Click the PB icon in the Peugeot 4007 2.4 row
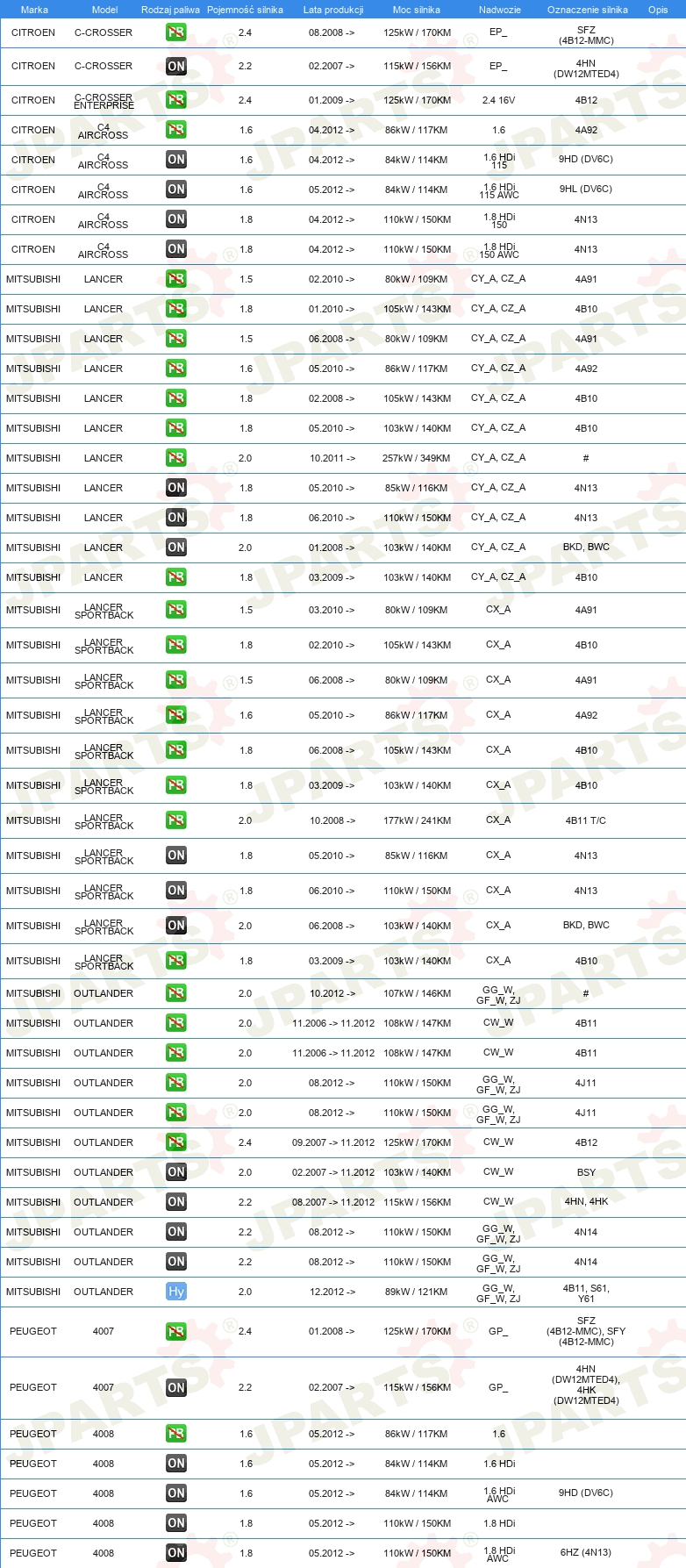 point(176,1332)
